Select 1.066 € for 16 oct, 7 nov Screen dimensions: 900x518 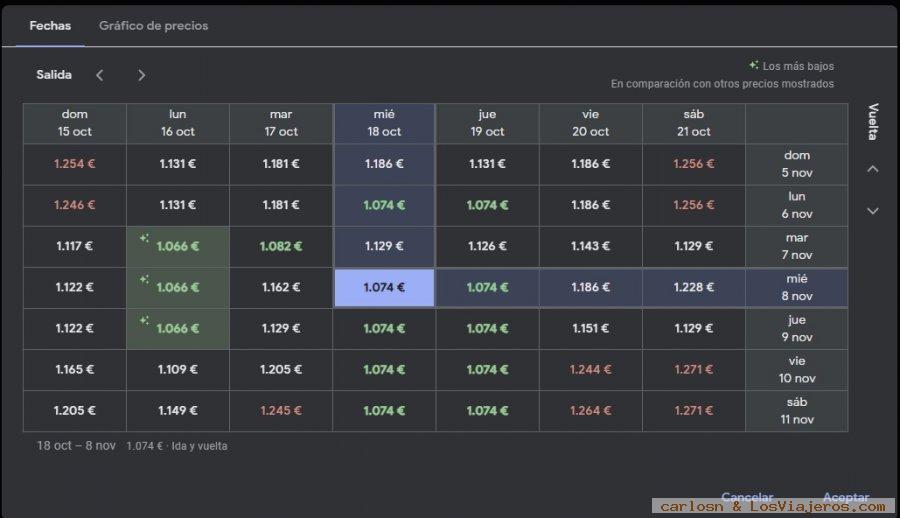click(178, 246)
